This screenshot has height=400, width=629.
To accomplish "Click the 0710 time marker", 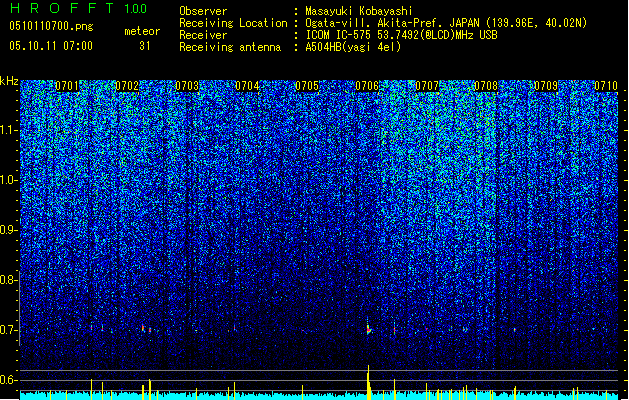I will (x=606, y=86).
